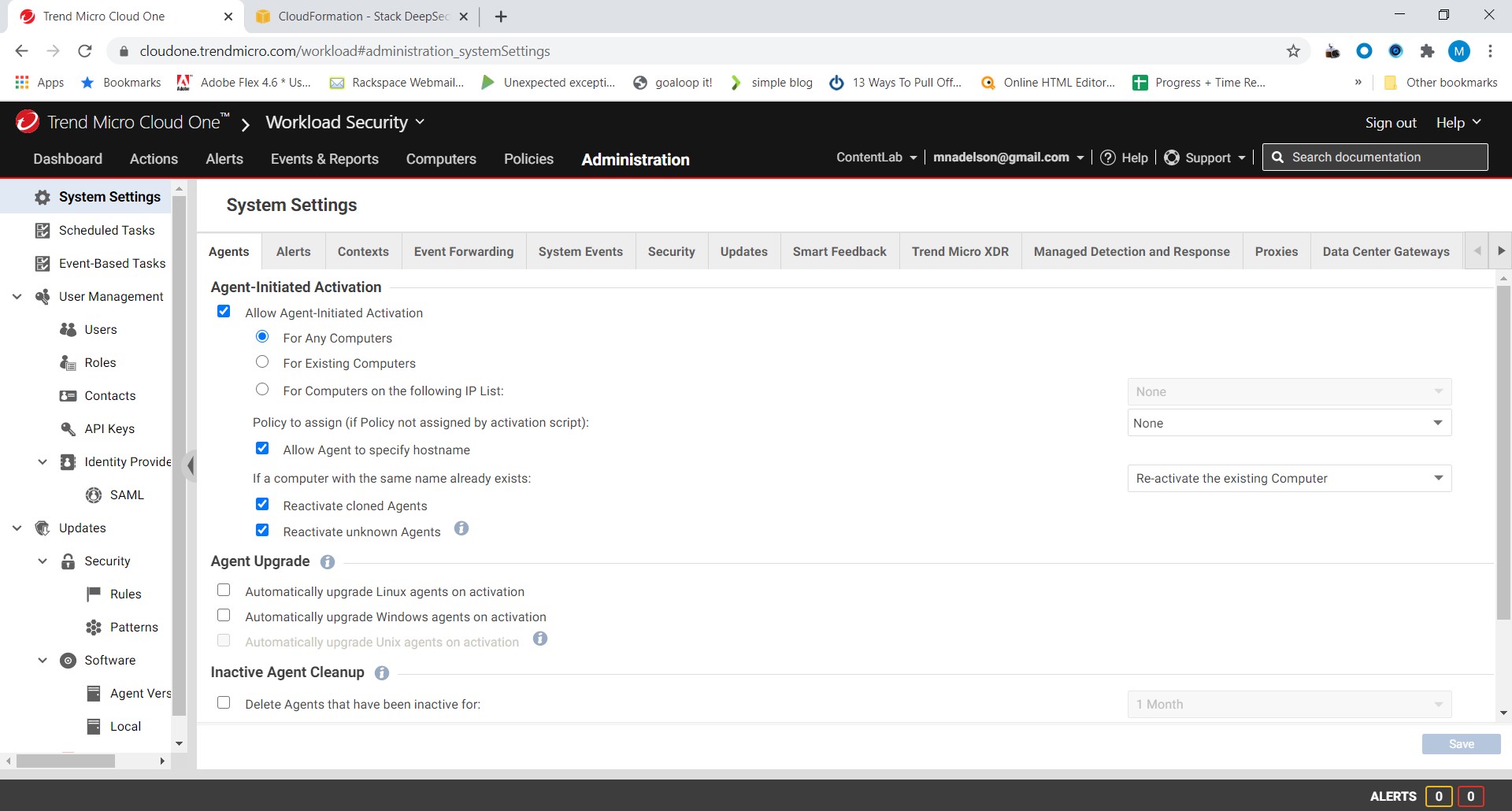Collapse the Updates tree section
The width and height of the screenshot is (1512, 811).
(17, 528)
